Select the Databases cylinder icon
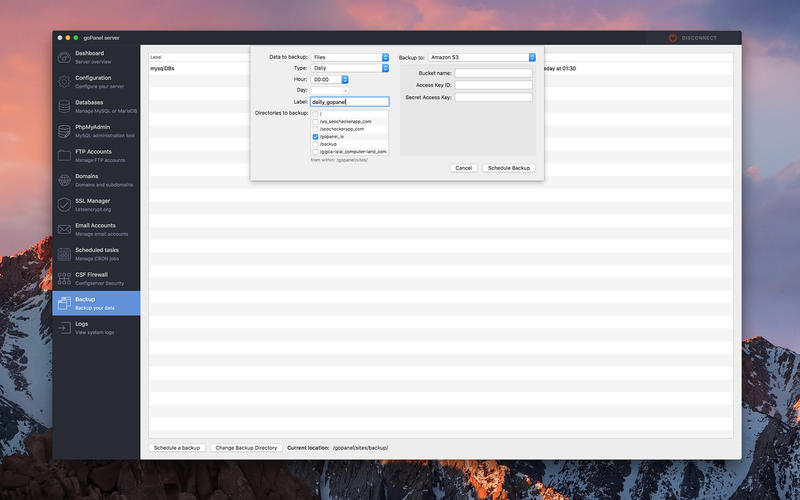800x500 pixels. coord(65,106)
